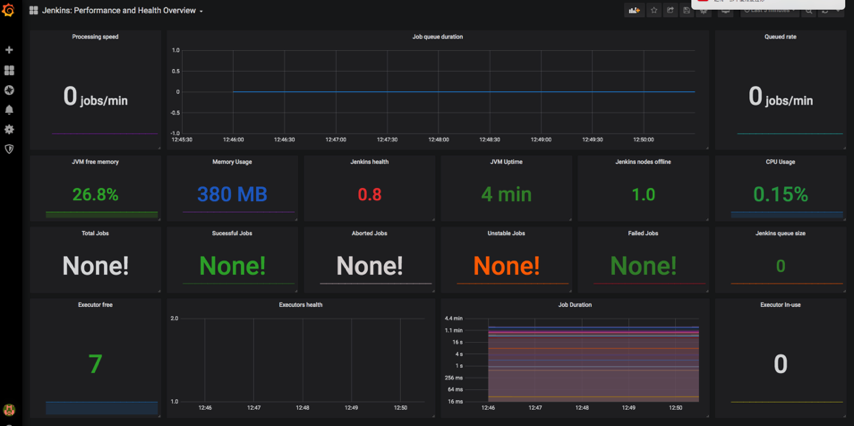Open the Jenkins health panel title

click(369, 162)
